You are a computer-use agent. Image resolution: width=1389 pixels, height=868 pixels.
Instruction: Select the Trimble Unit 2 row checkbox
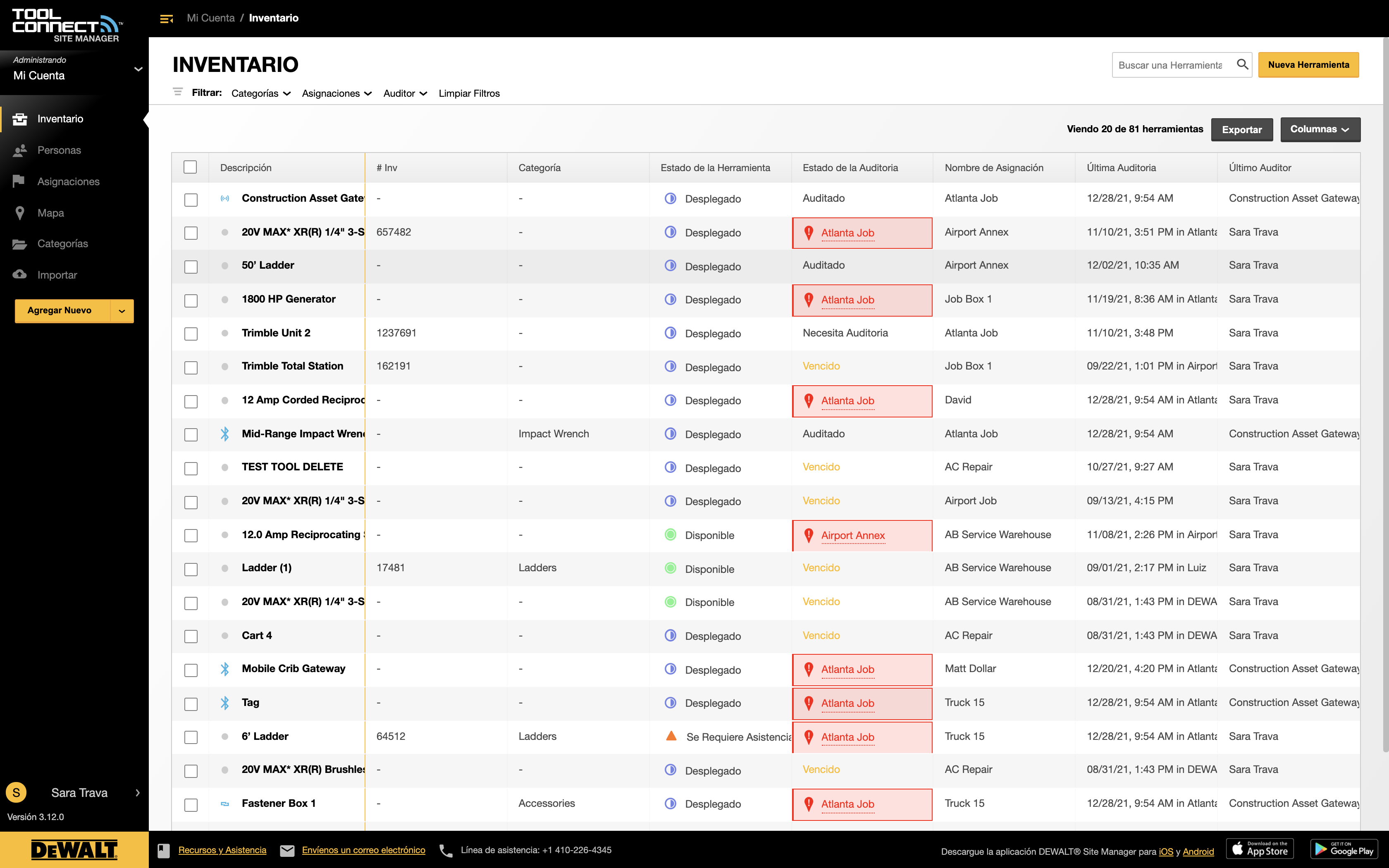pyautogui.click(x=191, y=334)
